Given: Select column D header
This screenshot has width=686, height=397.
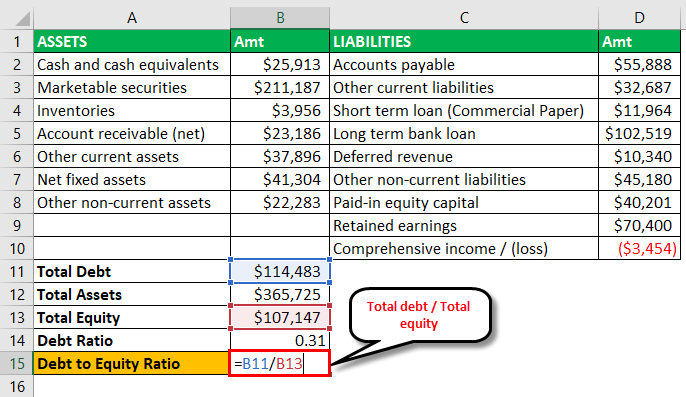Looking at the screenshot, I should [639, 18].
